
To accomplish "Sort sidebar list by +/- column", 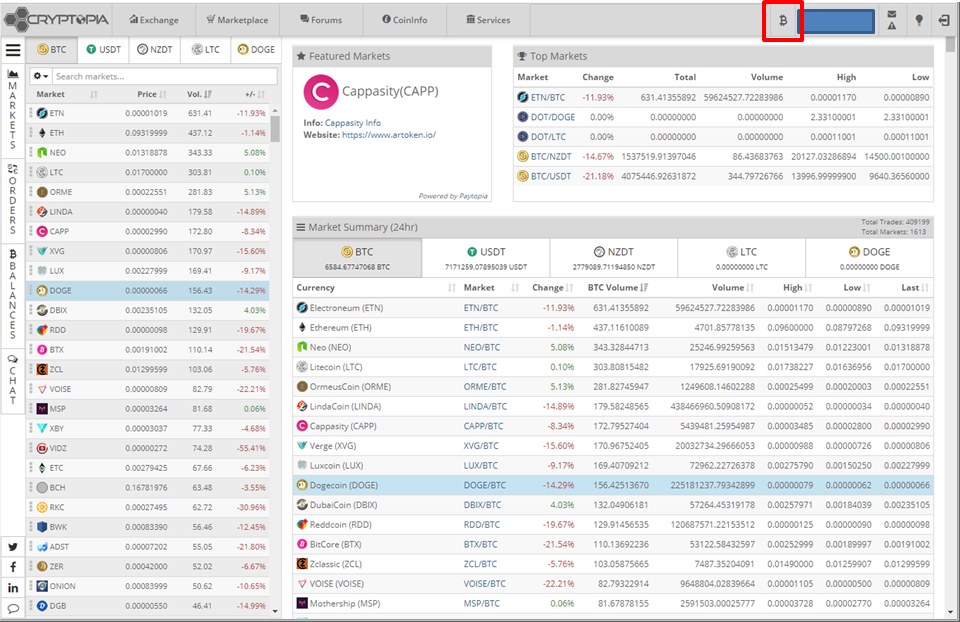I will pos(255,94).
